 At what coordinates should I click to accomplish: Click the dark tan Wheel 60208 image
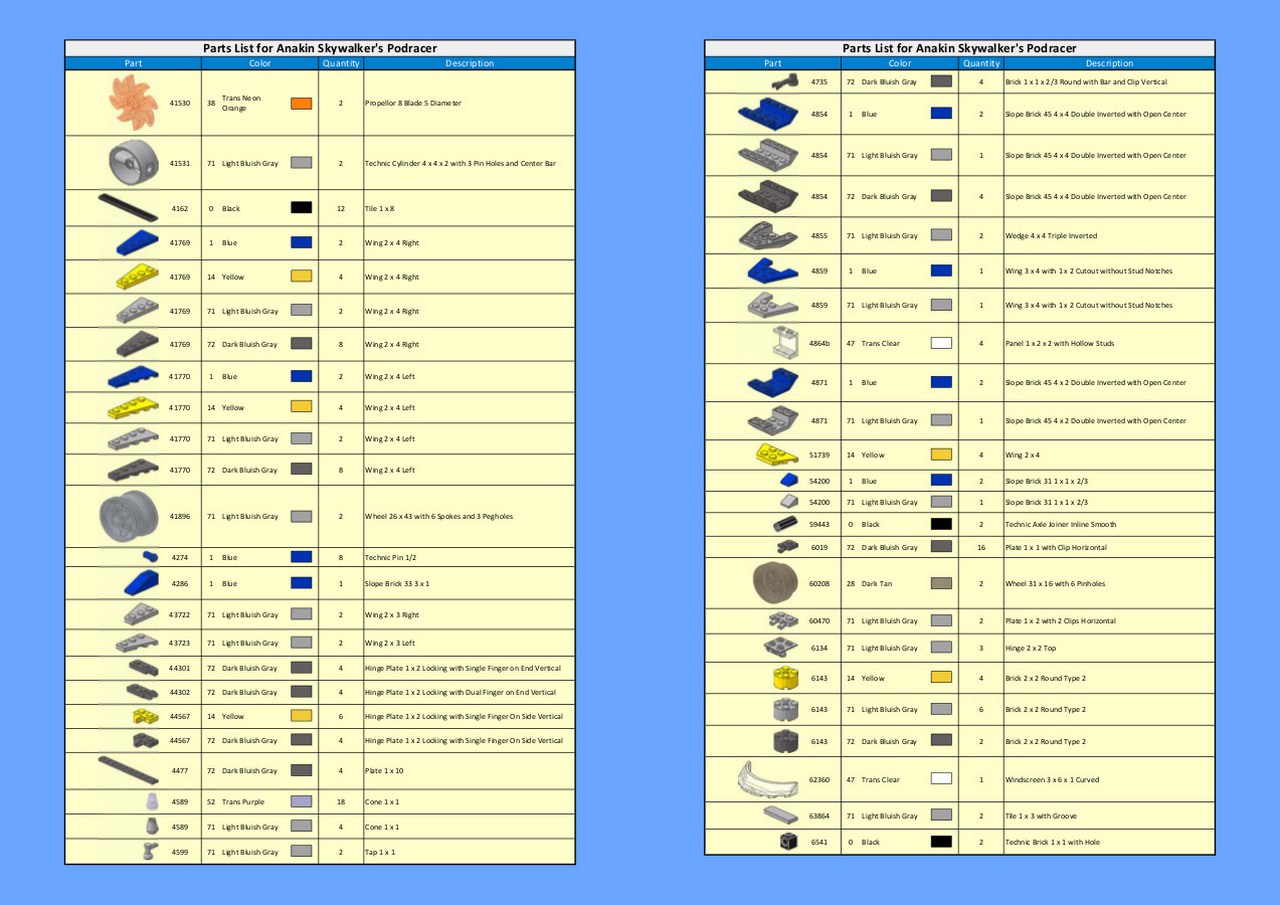click(776, 583)
